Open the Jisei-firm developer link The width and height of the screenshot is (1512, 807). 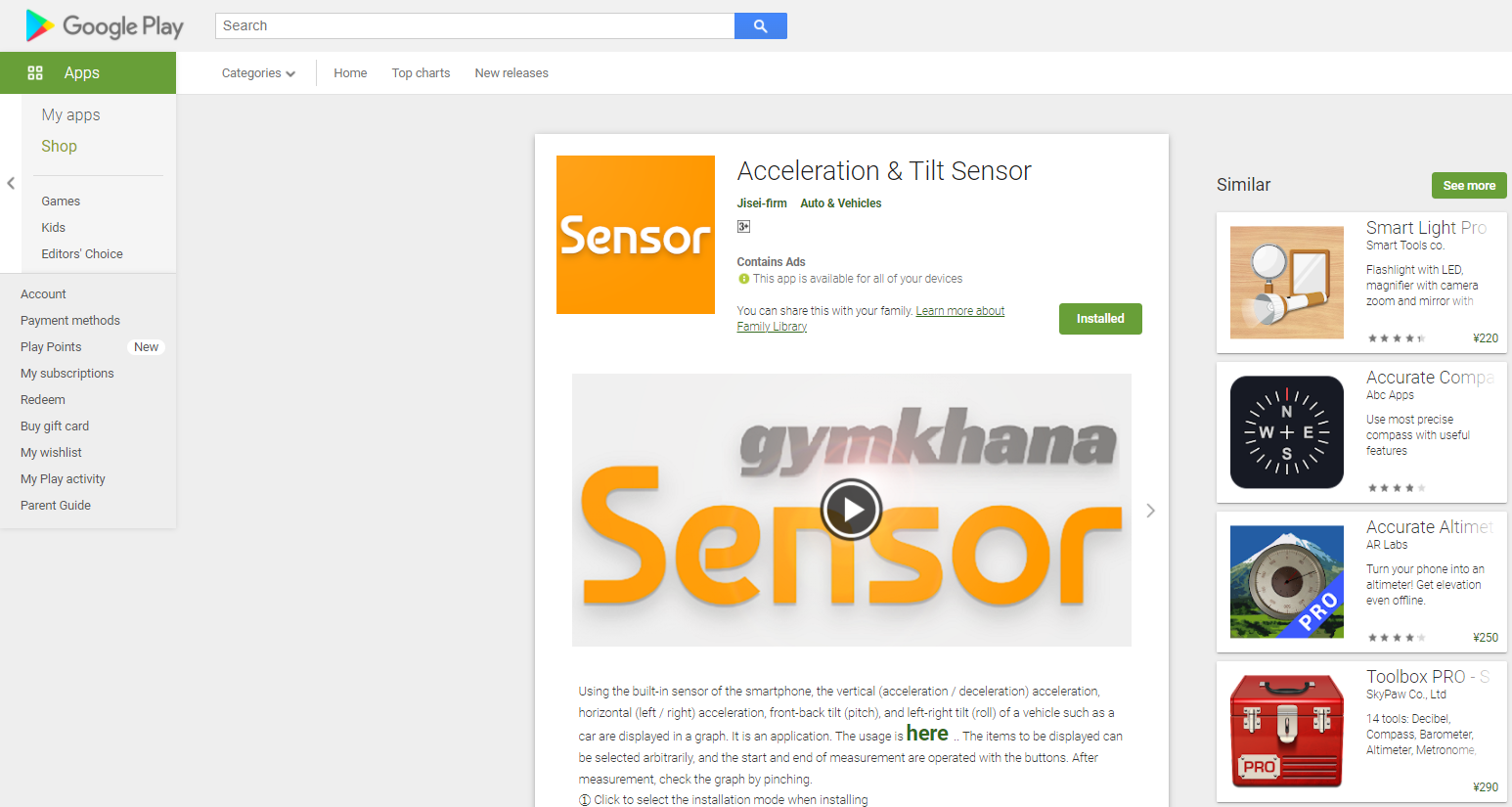pos(762,203)
